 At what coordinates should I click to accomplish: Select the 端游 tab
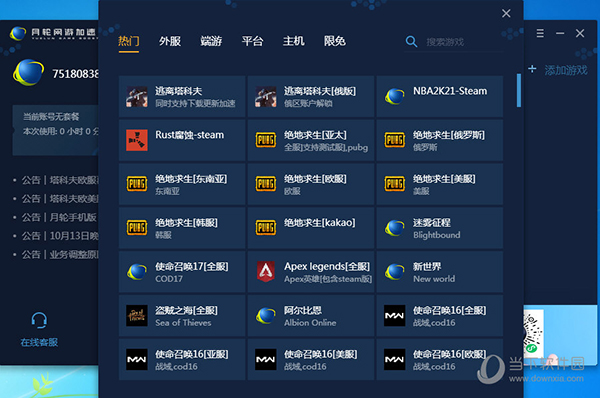click(x=211, y=41)
